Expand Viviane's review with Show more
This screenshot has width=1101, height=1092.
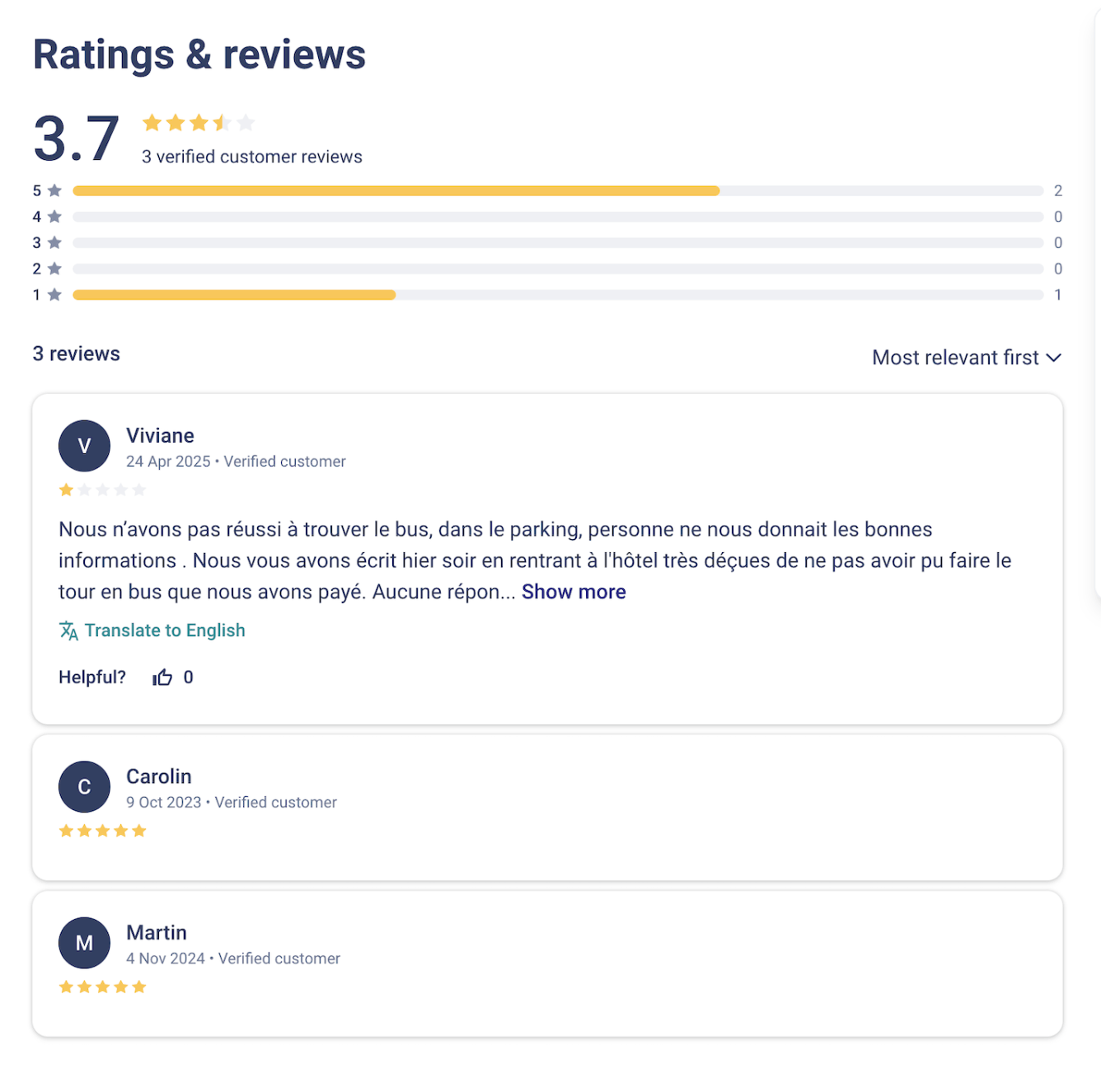click(574, 592)
